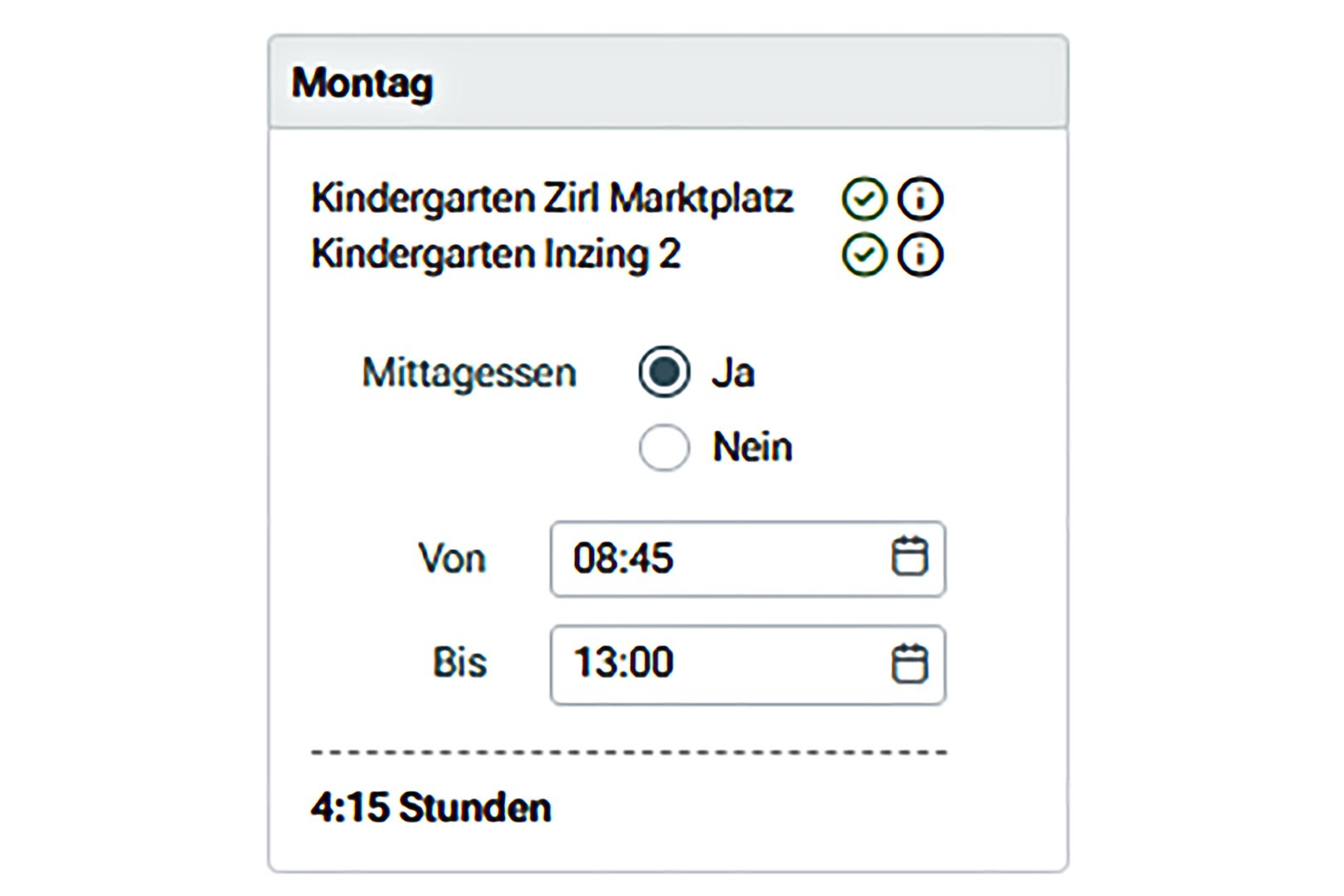Viewport: 1344px width, 896px height.
Task: Click the checkmark icon beside Kindergarten Zirl Marktplatz
Action: 864,200
